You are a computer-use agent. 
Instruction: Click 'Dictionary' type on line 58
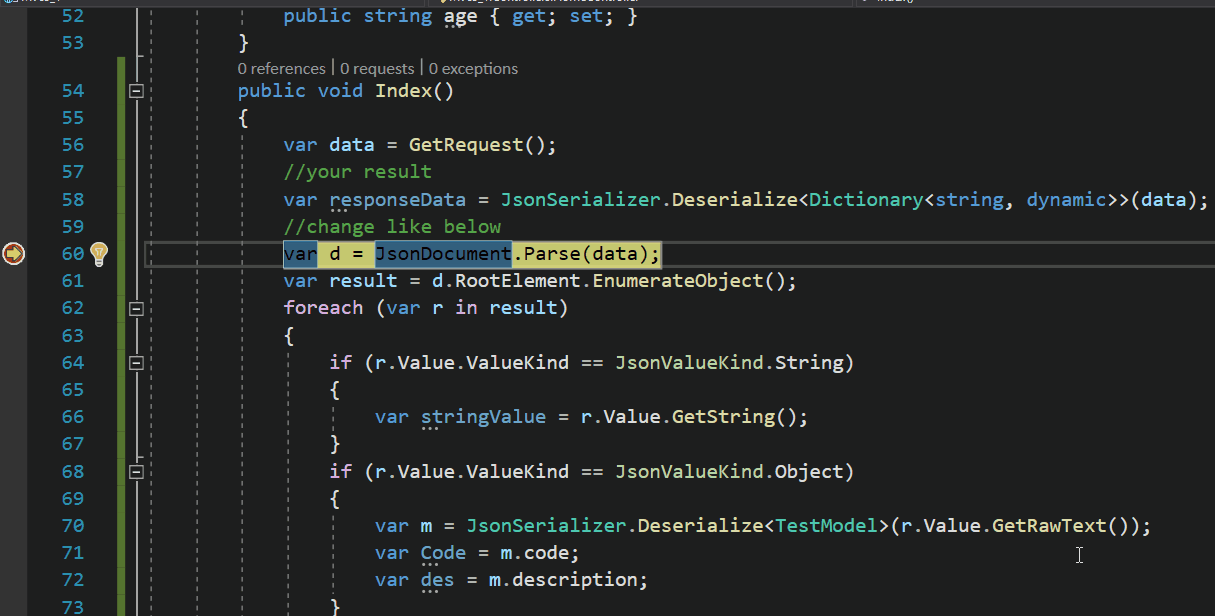point(866,199)
